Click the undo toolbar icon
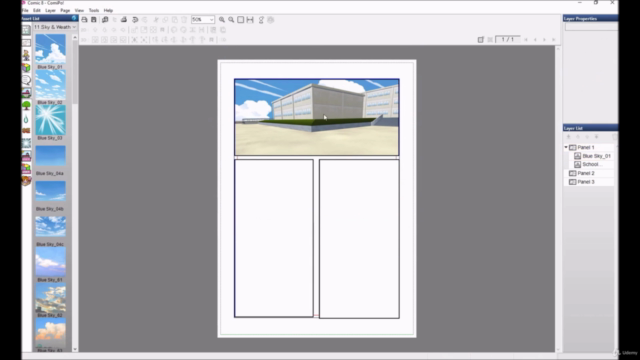 point(135,20)
